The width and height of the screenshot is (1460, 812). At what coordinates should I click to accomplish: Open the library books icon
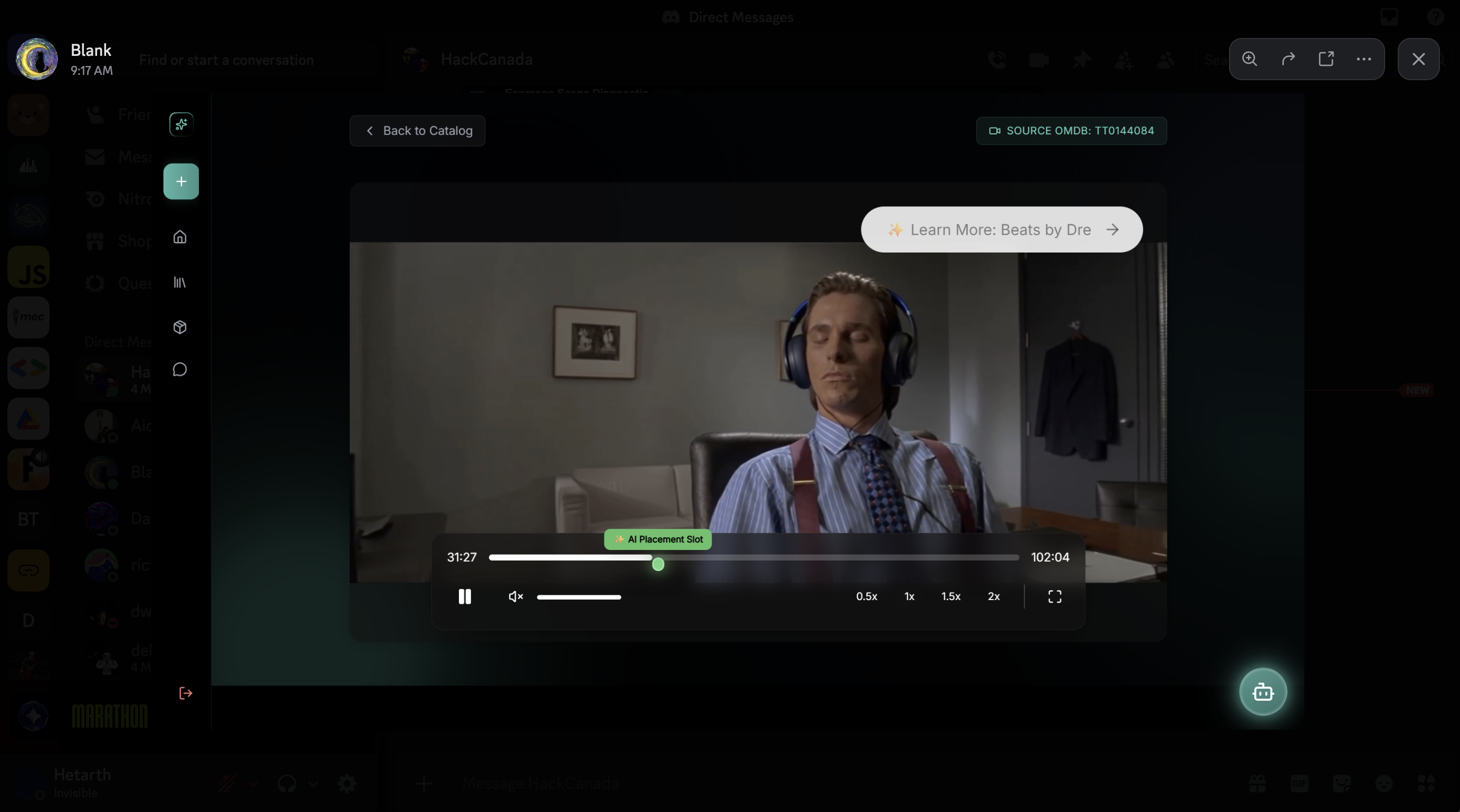click(x=180, y=282)
